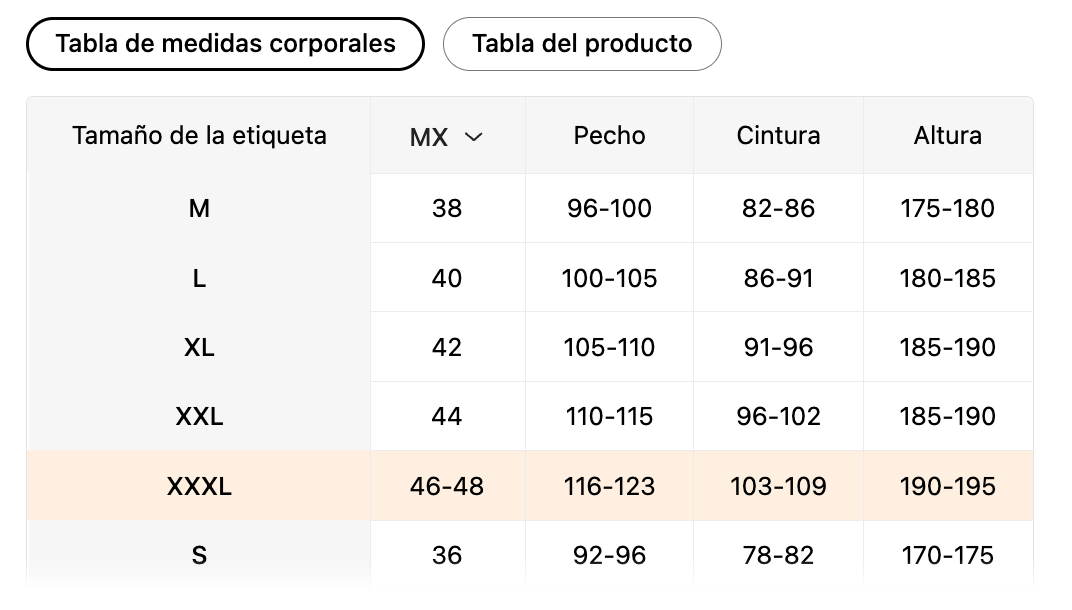Click the 180-185 height value for L

(x=947, y=279)
